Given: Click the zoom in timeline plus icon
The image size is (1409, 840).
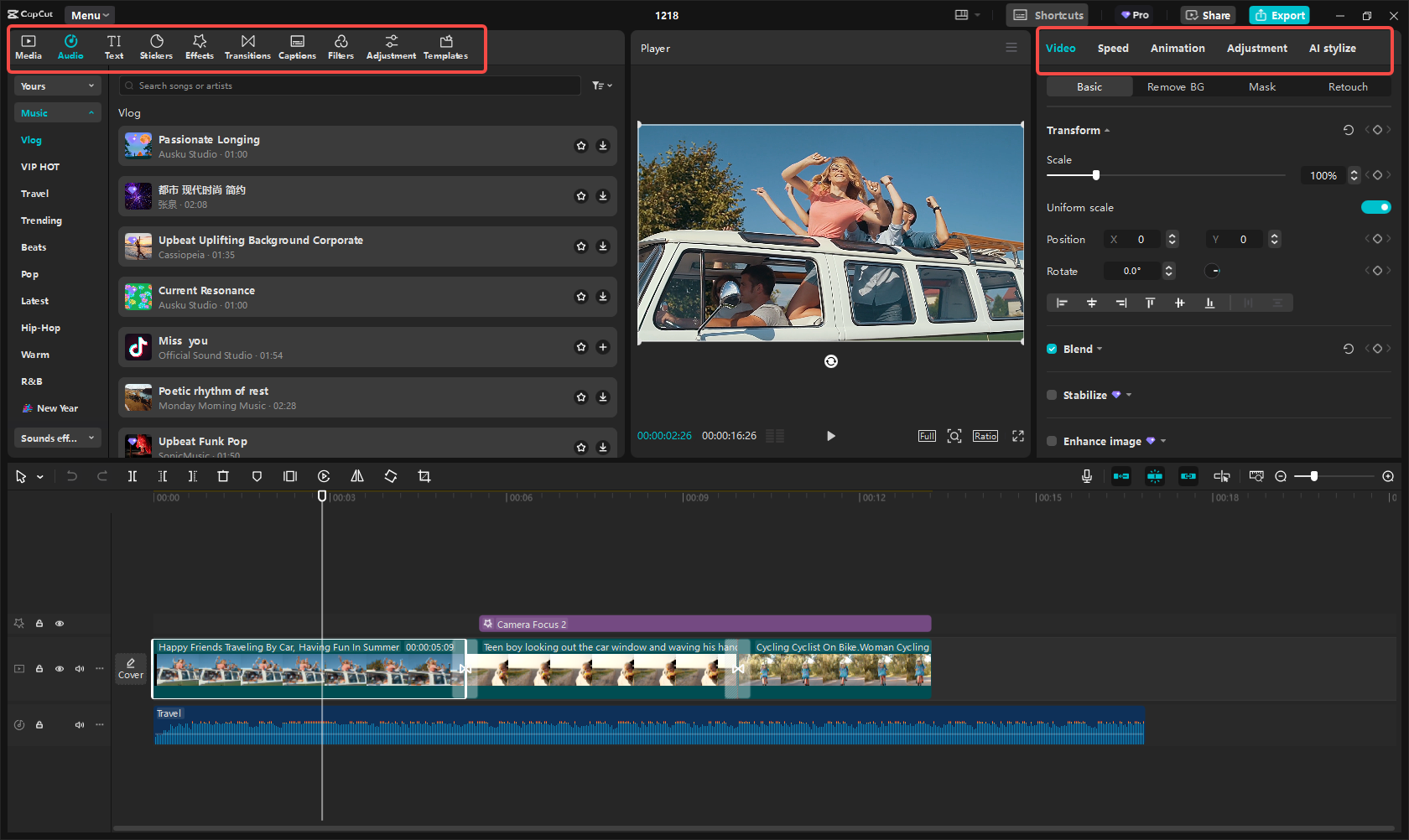Looking at the screenshot, I should (1388, 476).
